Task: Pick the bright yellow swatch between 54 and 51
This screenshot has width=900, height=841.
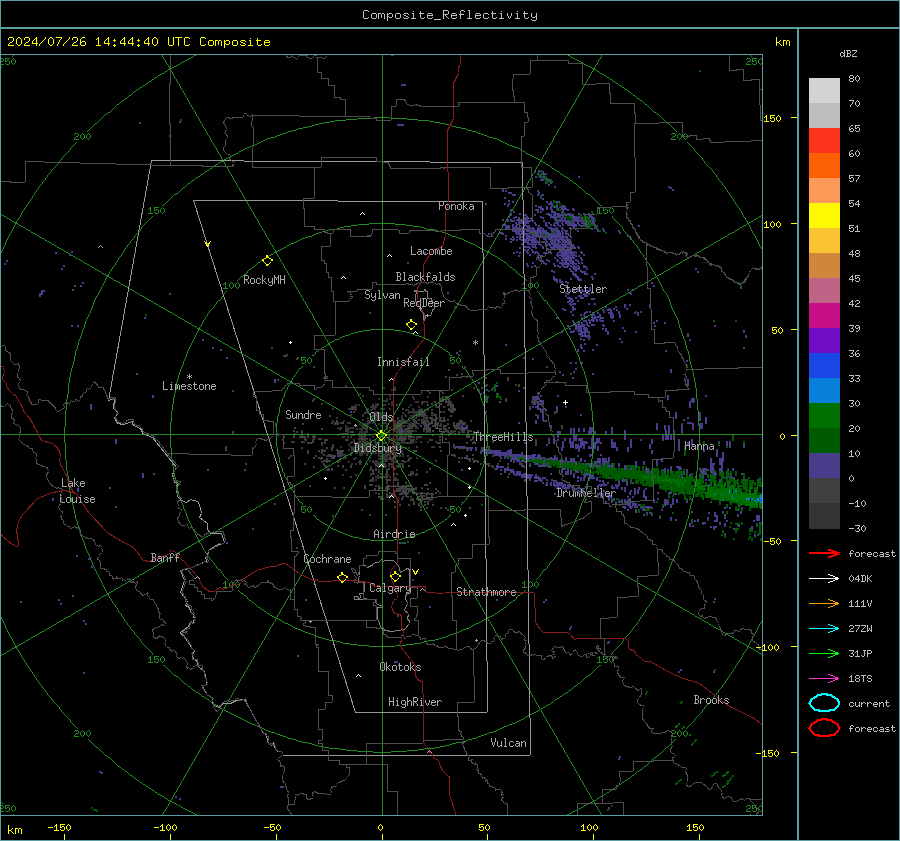Action: (824, 215)
